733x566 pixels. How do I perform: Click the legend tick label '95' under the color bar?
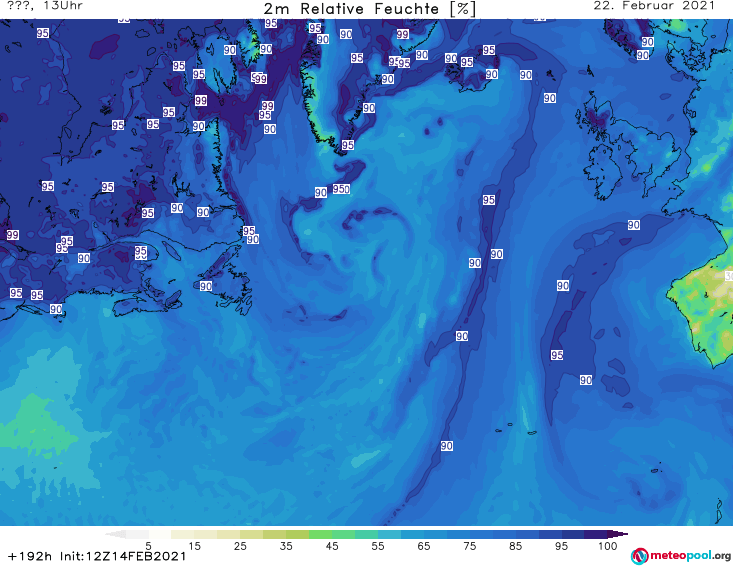coord(561,546)
